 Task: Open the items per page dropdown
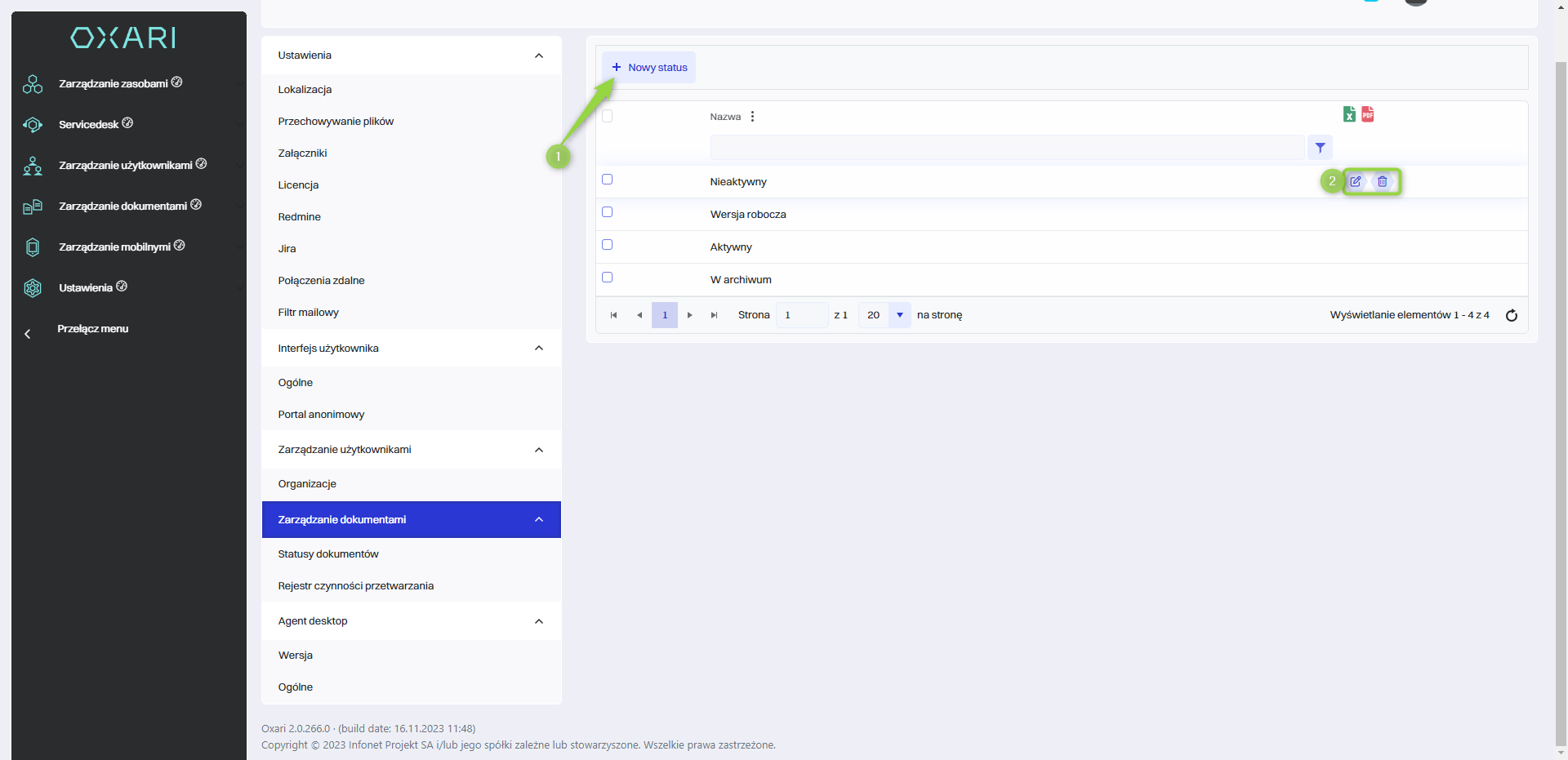(899, 315)
